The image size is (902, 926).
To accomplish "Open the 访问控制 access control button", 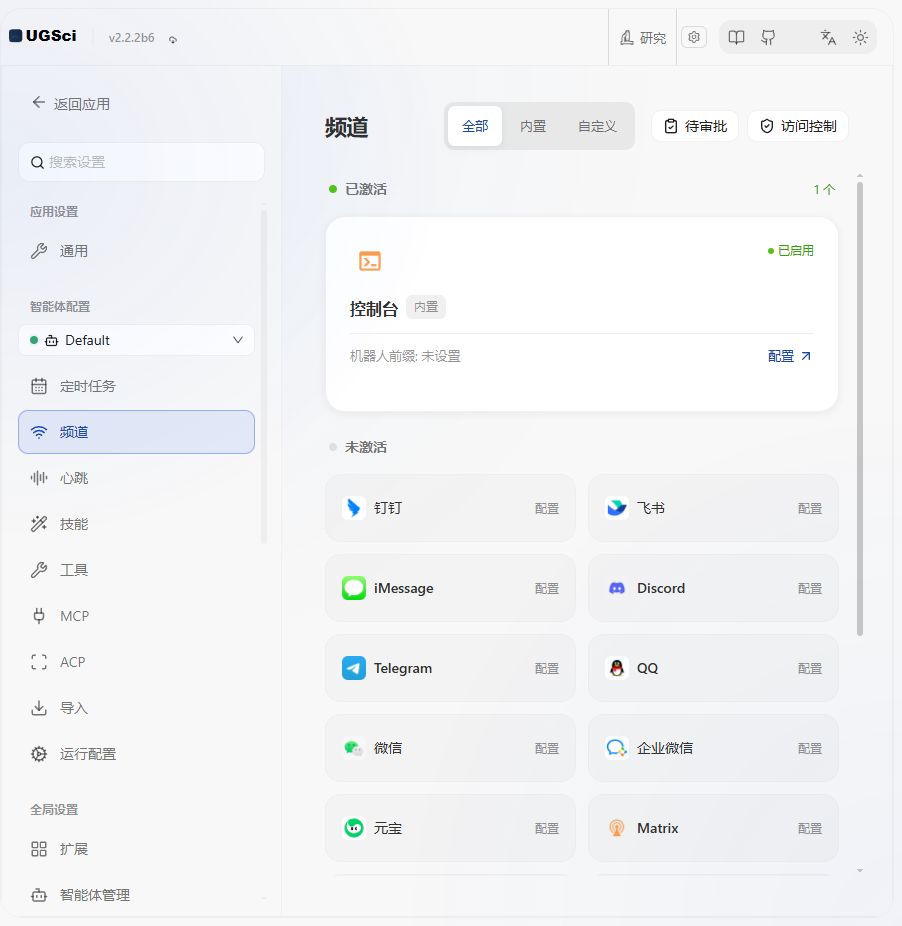I will (798, 126).
